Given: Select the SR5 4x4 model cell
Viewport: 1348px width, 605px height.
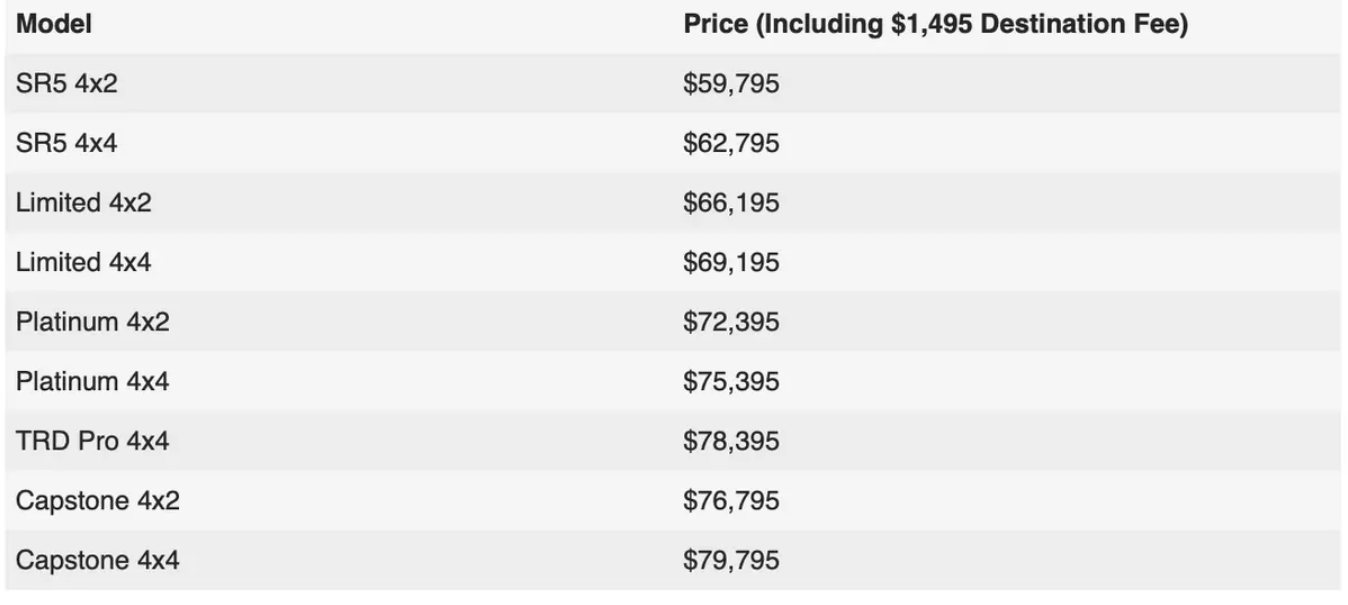Looking at the screenshot, I should (x=66, y=143).
